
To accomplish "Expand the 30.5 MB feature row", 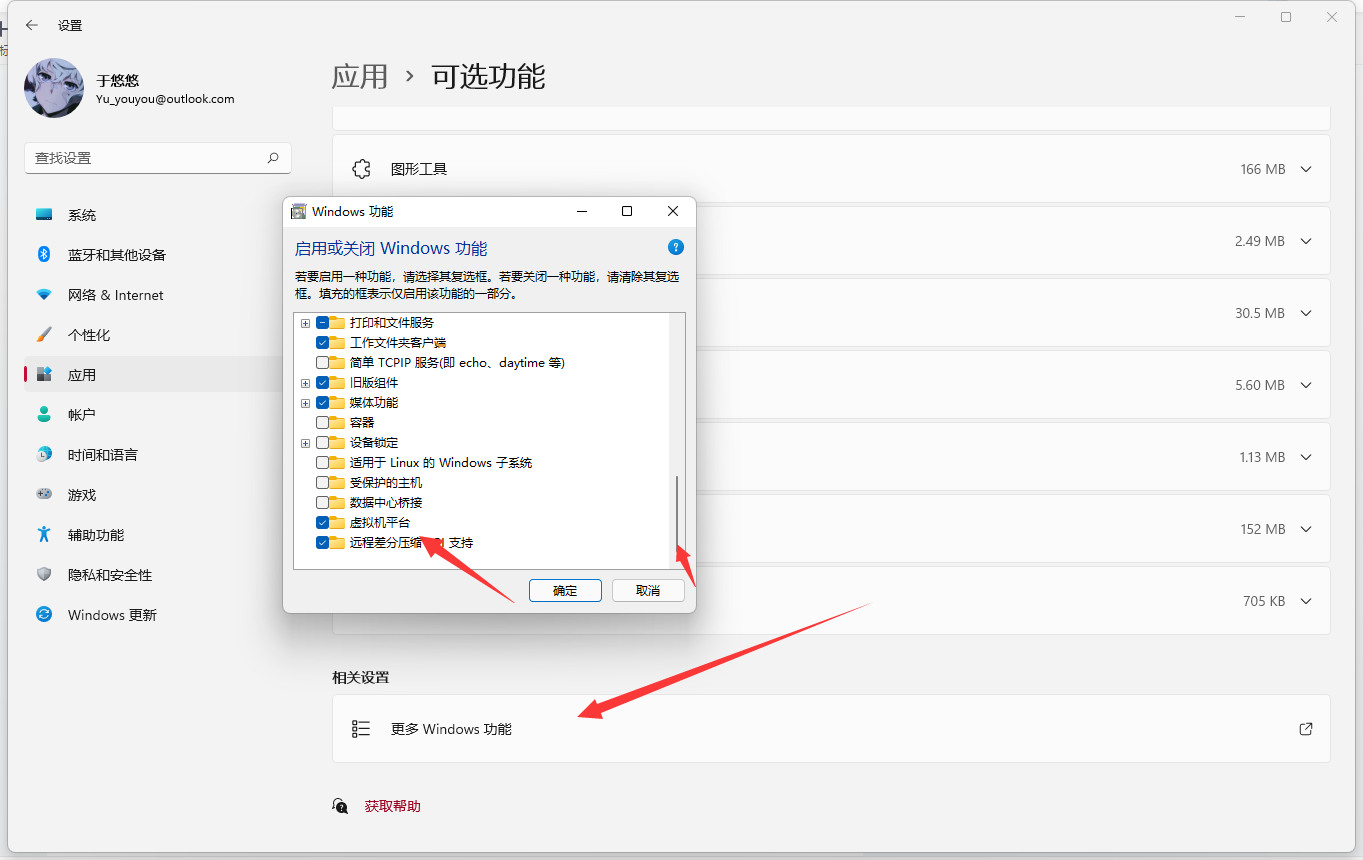I will pyautogui.click(x=1305, y=313).
